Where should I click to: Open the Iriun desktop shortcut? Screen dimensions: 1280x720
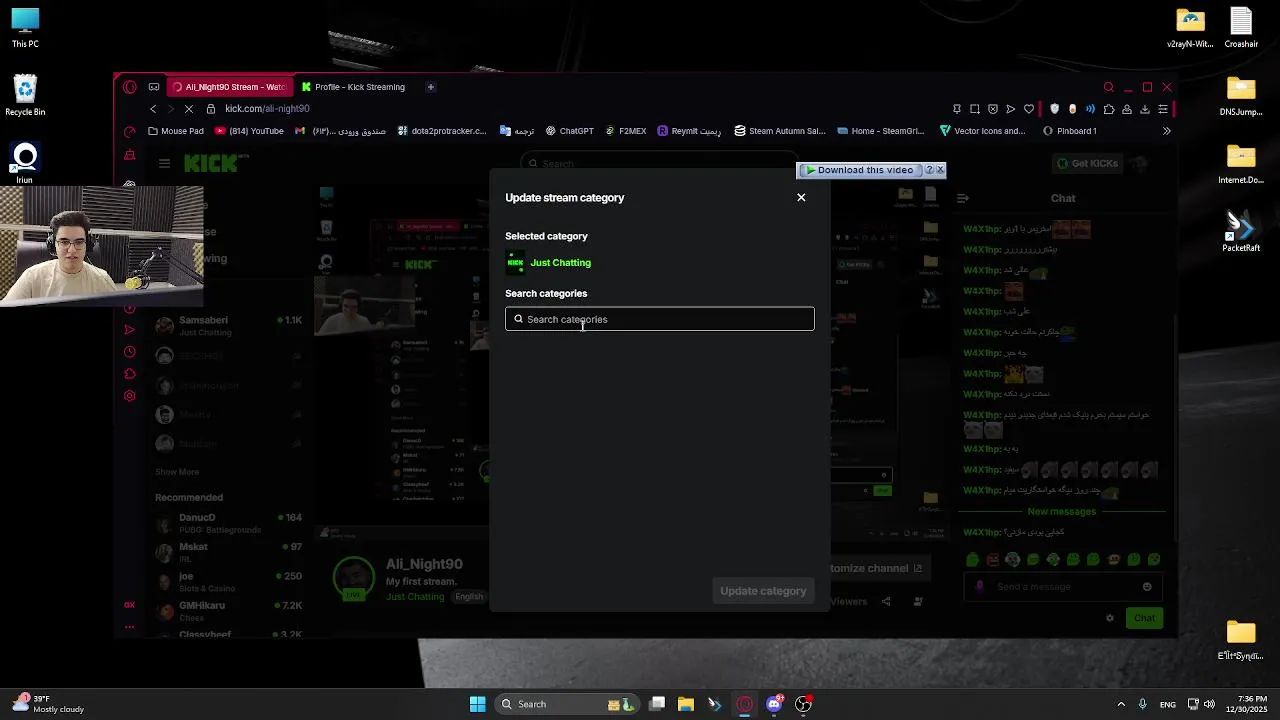pyautogui.click(x=25, y=164)
